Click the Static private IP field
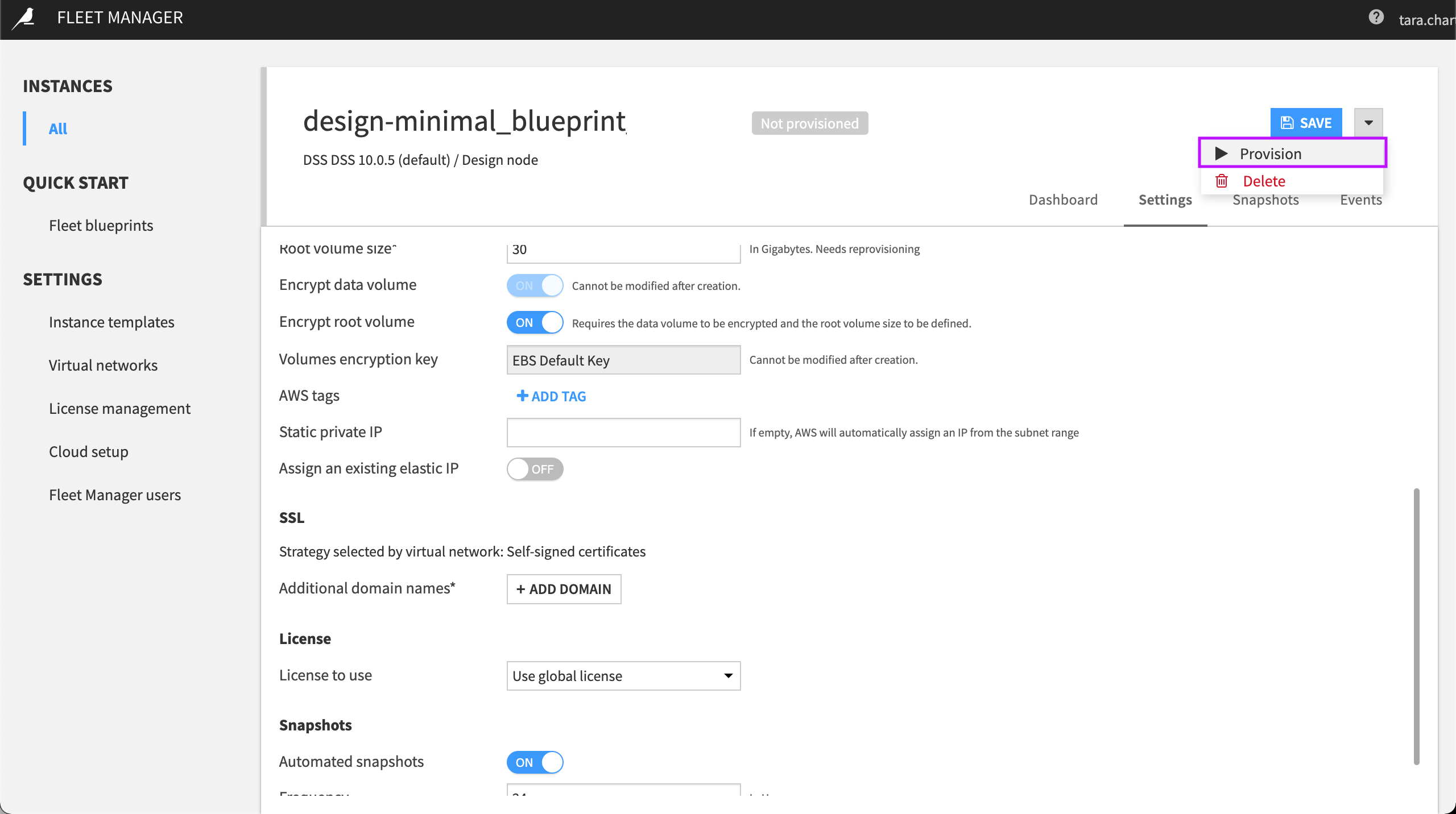 623,433
